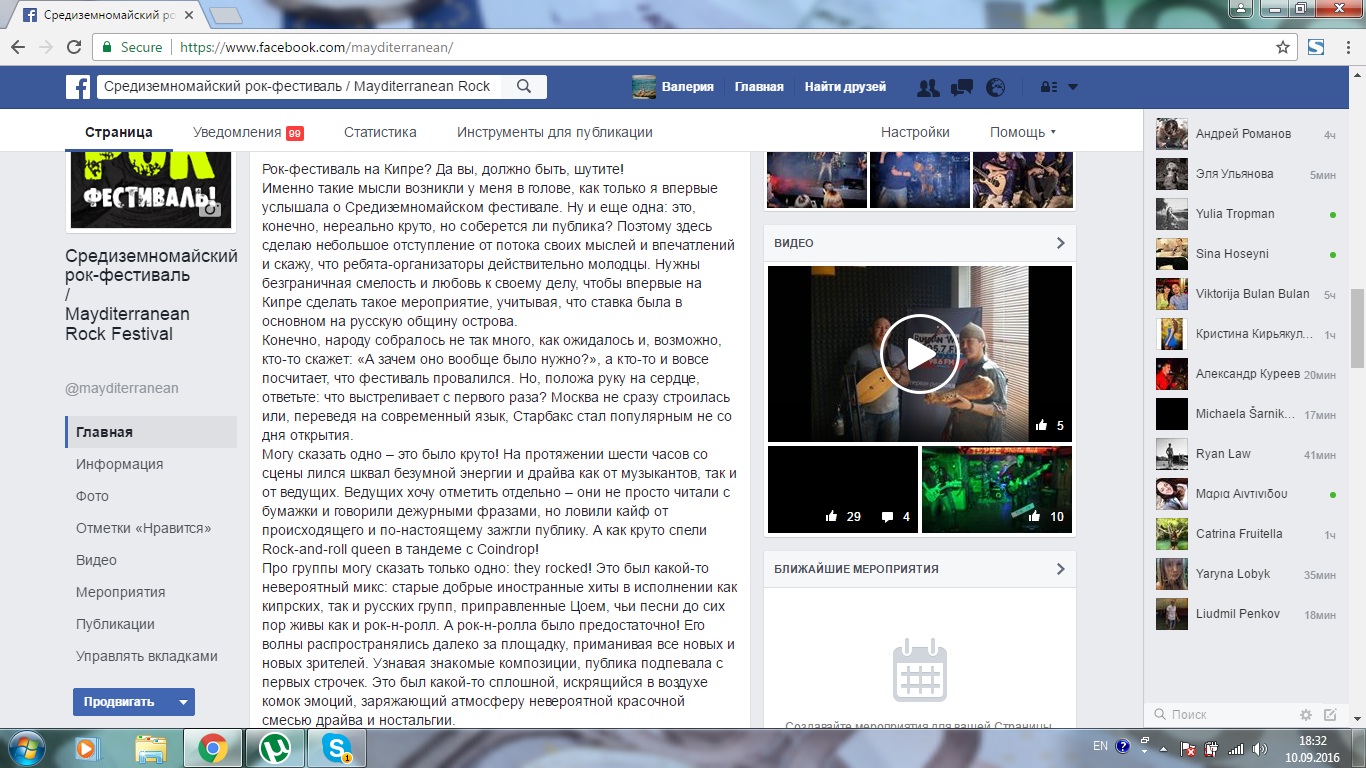Open Windows Explorer from the taskbar
1366x768 pixels.
point(150,748)
